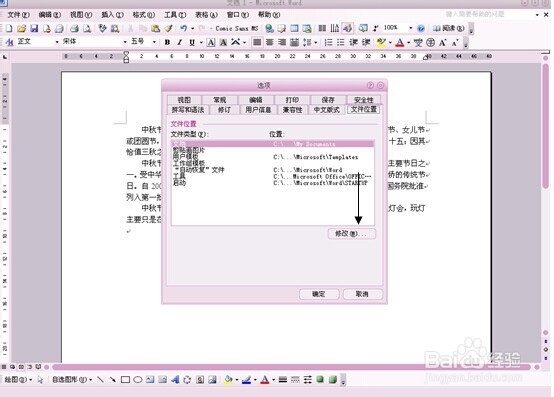
Task: Run the spelling and grammar check
Action: pos(102,28)
